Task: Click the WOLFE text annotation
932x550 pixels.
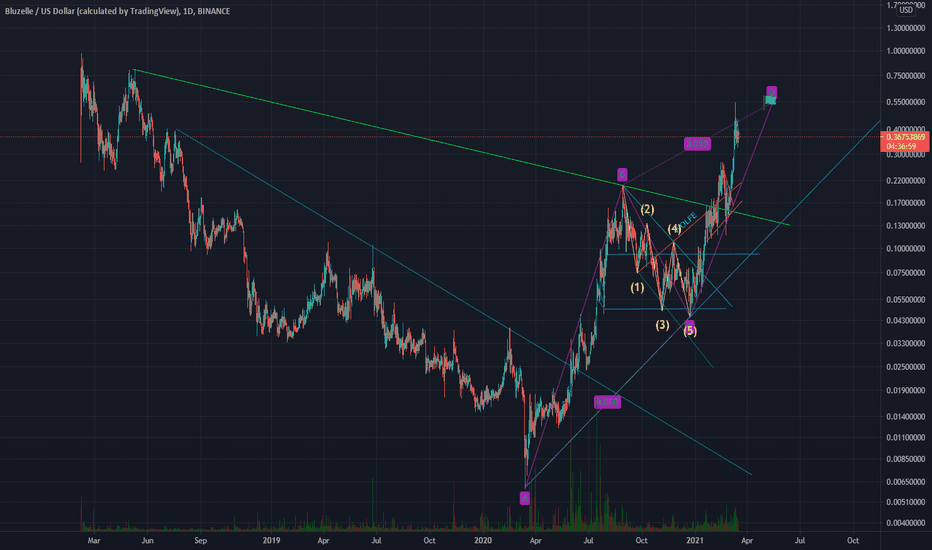Action: point(687,219)
